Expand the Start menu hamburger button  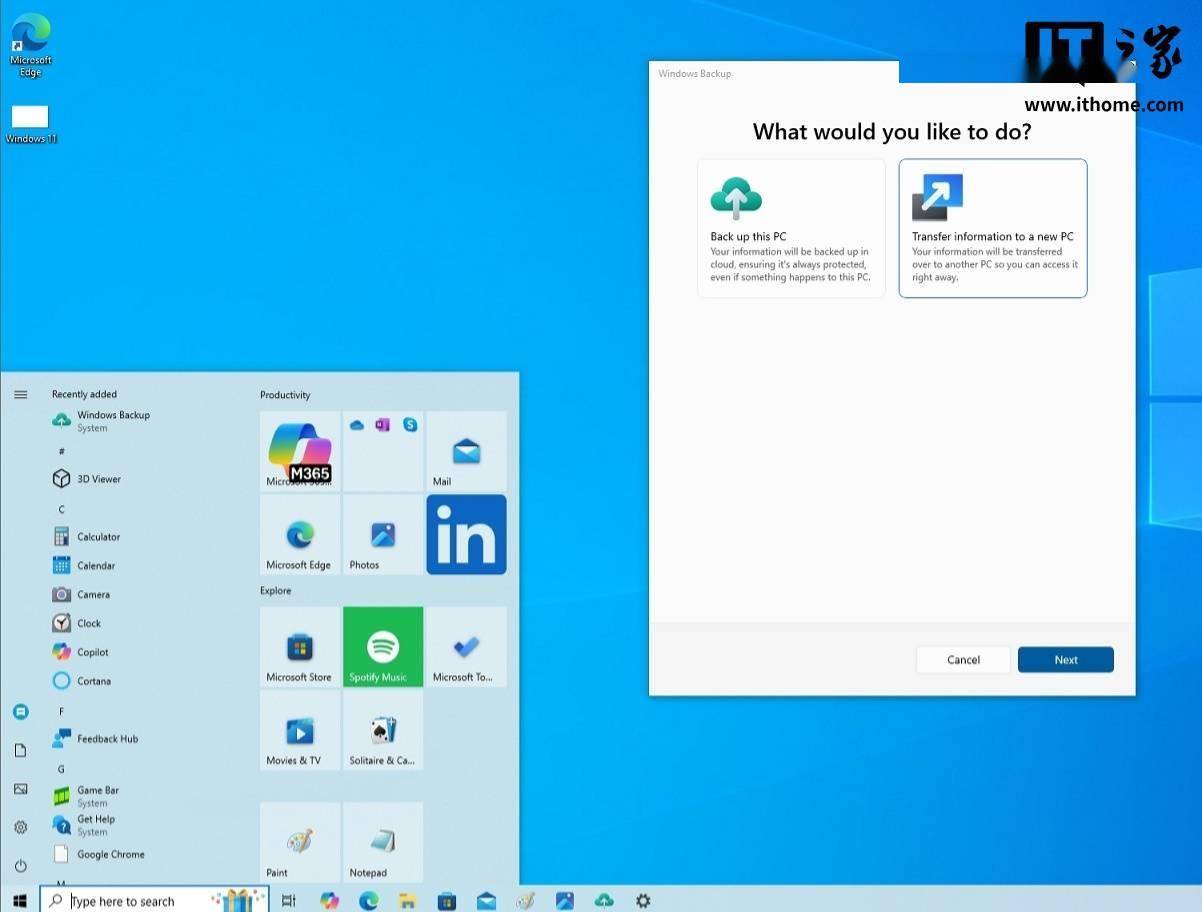pos(20,394)
